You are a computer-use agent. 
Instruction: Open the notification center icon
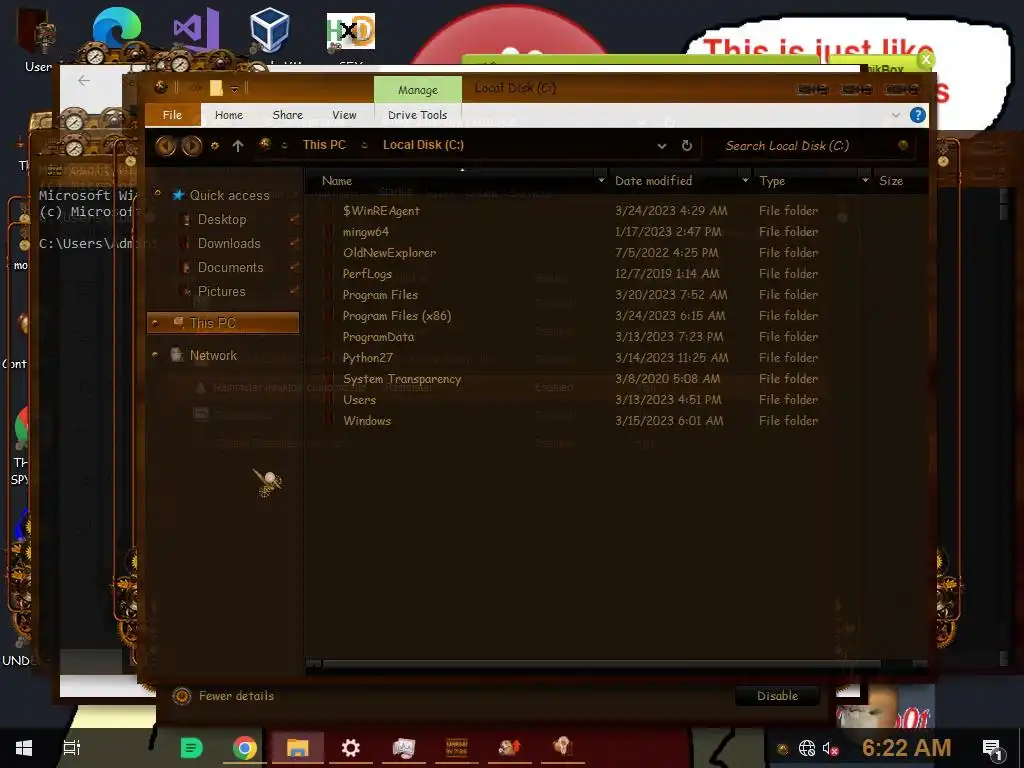point(992,749)
